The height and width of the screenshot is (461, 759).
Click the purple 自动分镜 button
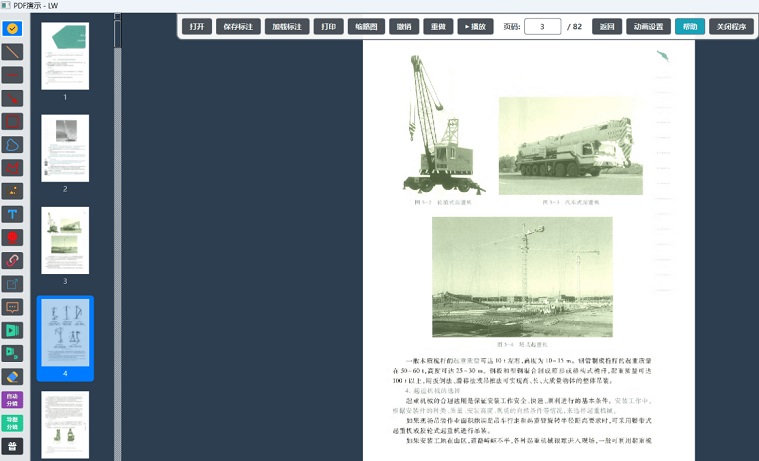click(x=13, y=400)
